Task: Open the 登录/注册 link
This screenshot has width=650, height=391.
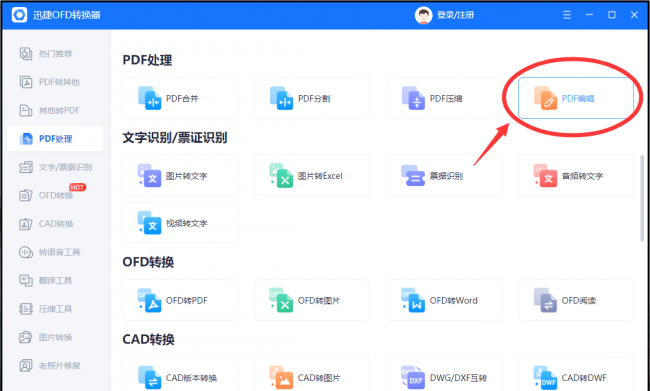Action: (456, 15)
